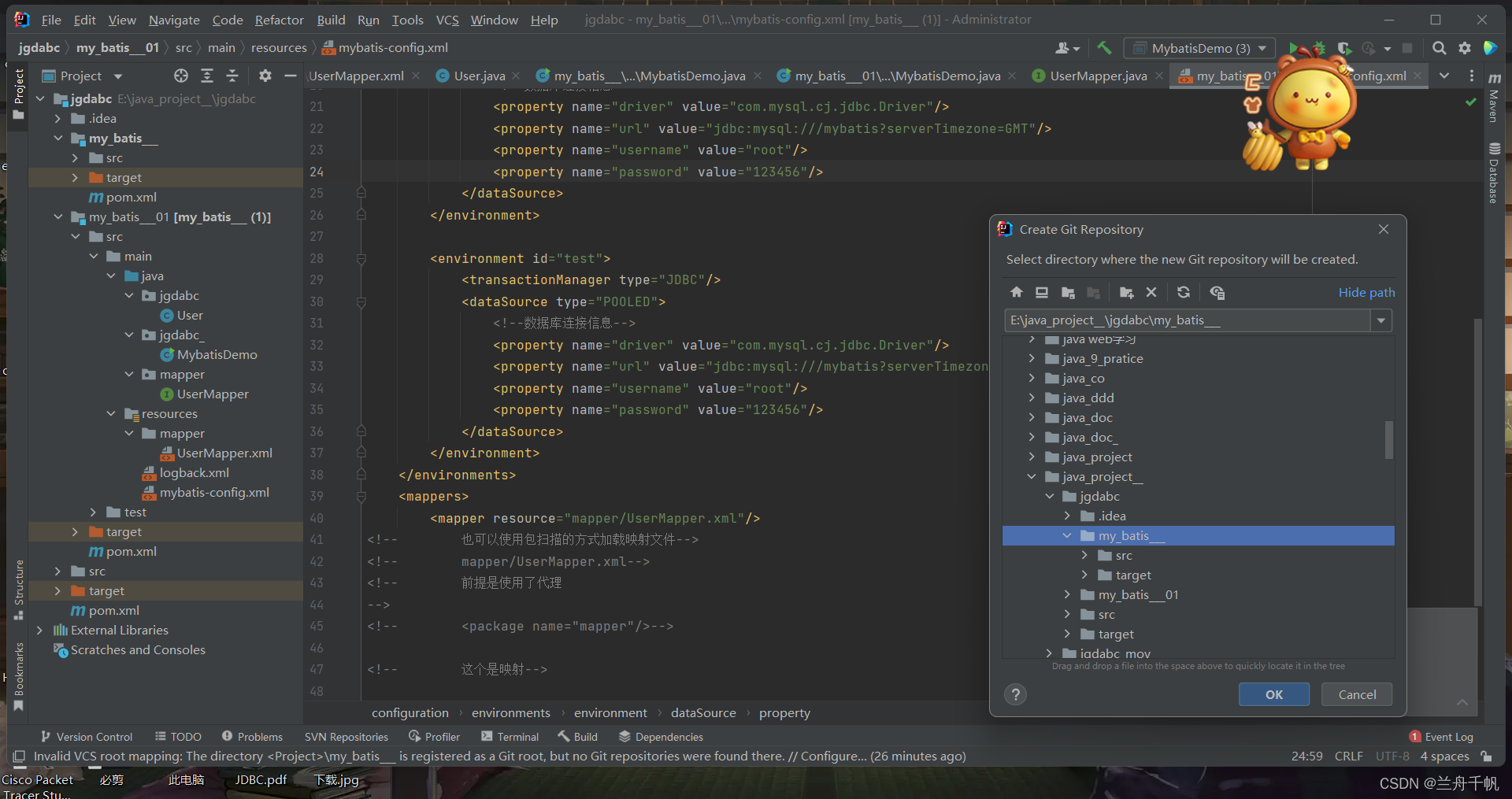Run with Coverage using the shield icon
The height and width of the screenshot is (799, 1512).
pyautogui.click(x=1344, y=48)
